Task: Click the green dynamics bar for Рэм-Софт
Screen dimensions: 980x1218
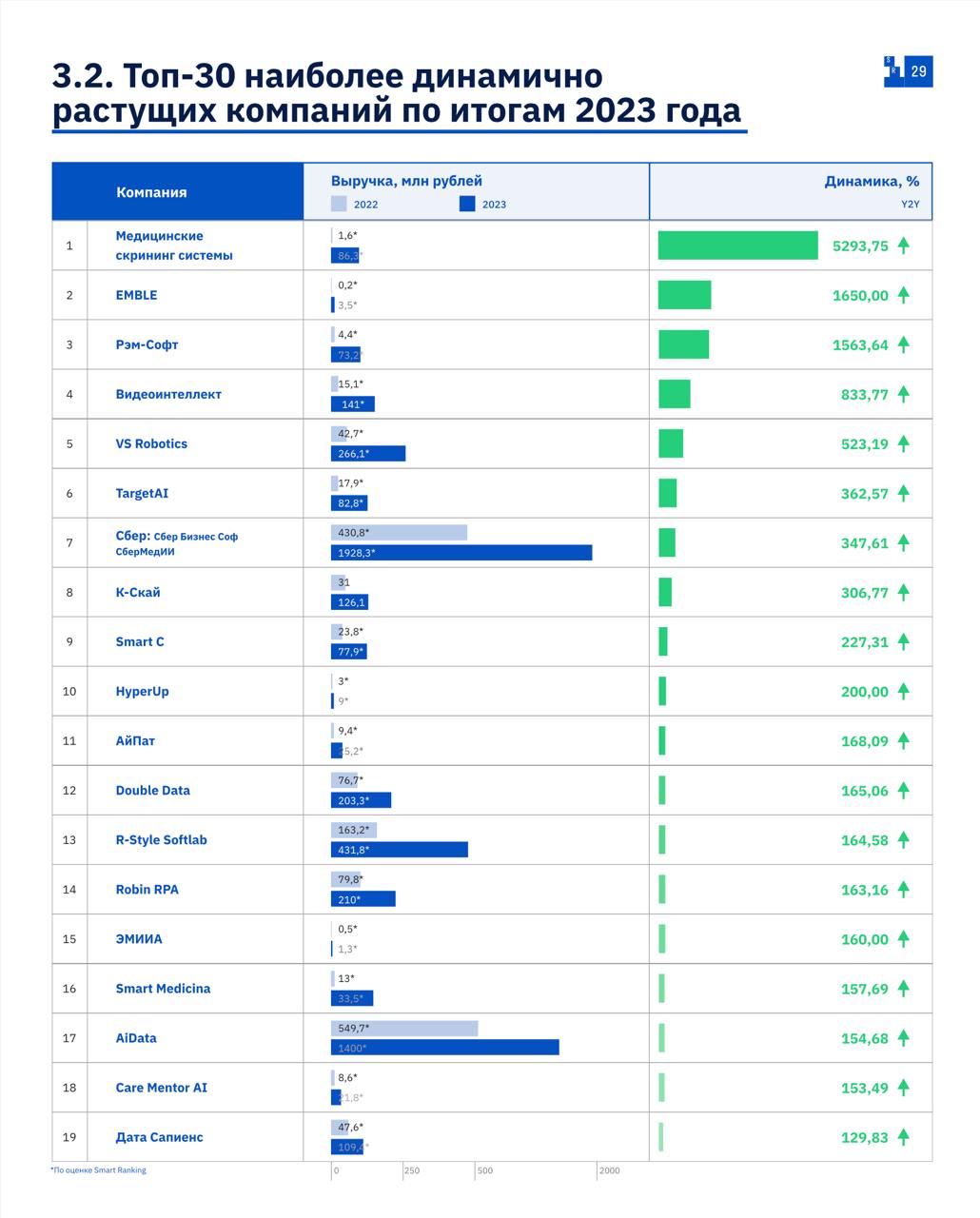Action: click(684, 344)
